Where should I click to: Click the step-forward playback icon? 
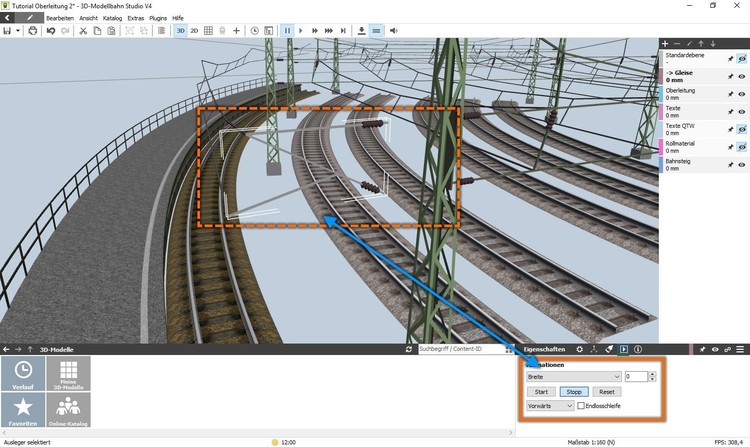click(343, 31)
